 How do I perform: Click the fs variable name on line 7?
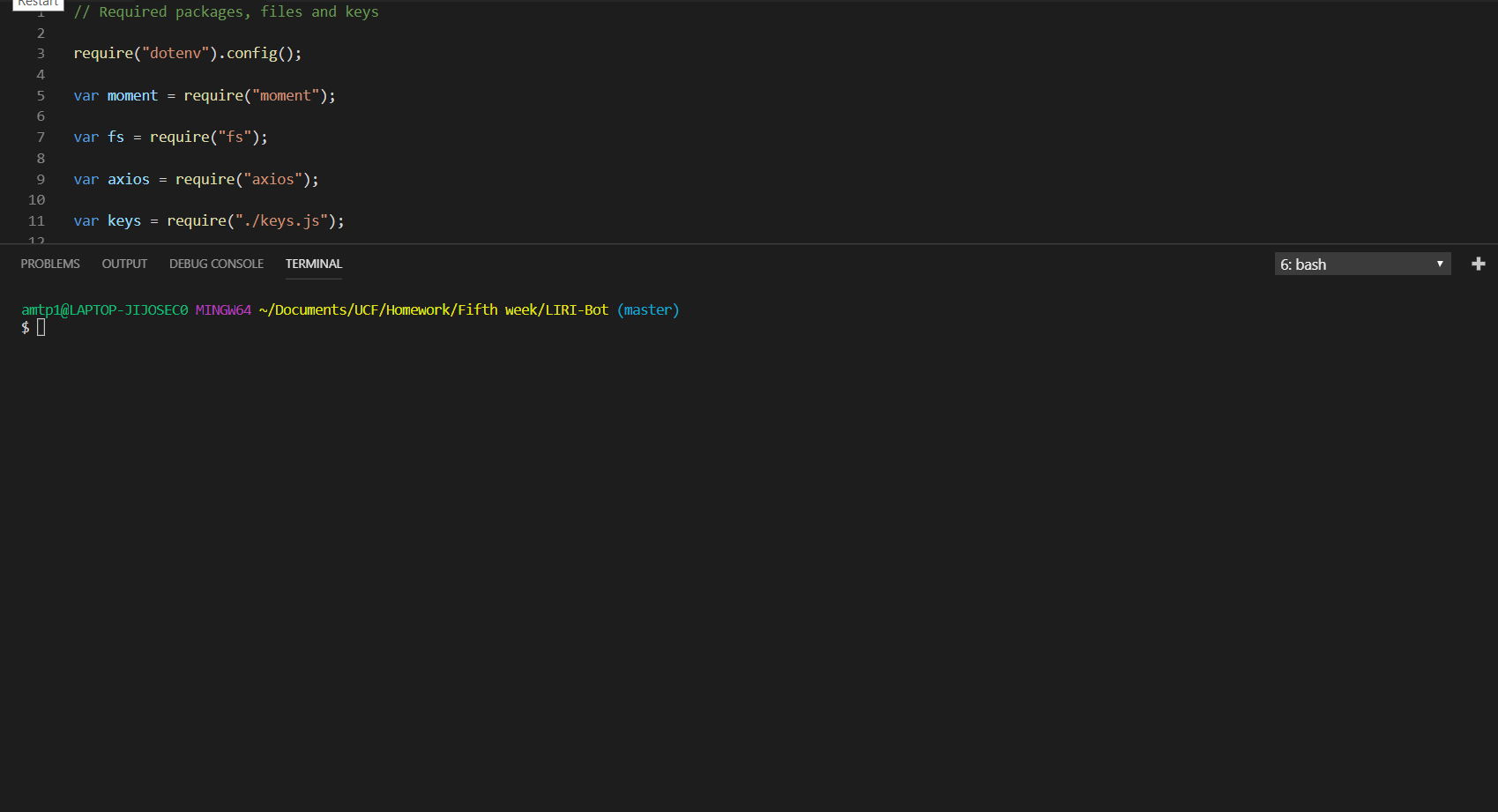pyautogui.click(x=116, y=137)
